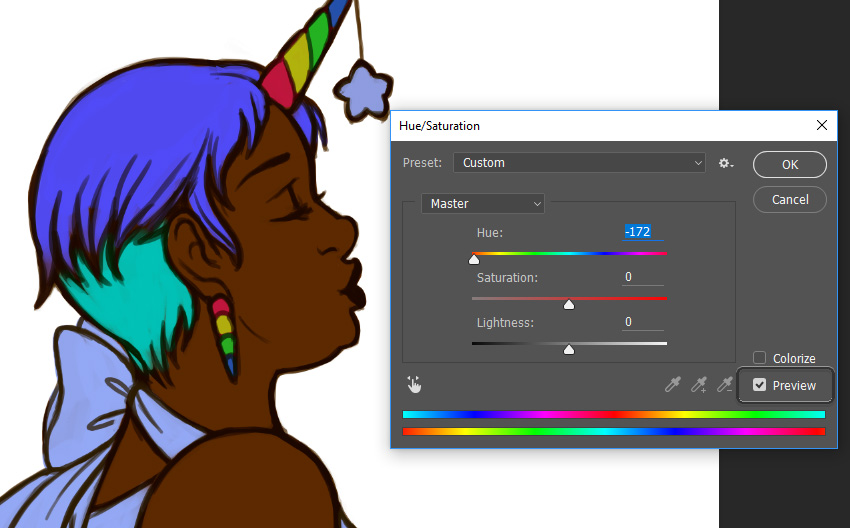Click the Hue slider handle
Viewport: 850px width, 528px height.
pyautogui.click(x=474, y=260)
